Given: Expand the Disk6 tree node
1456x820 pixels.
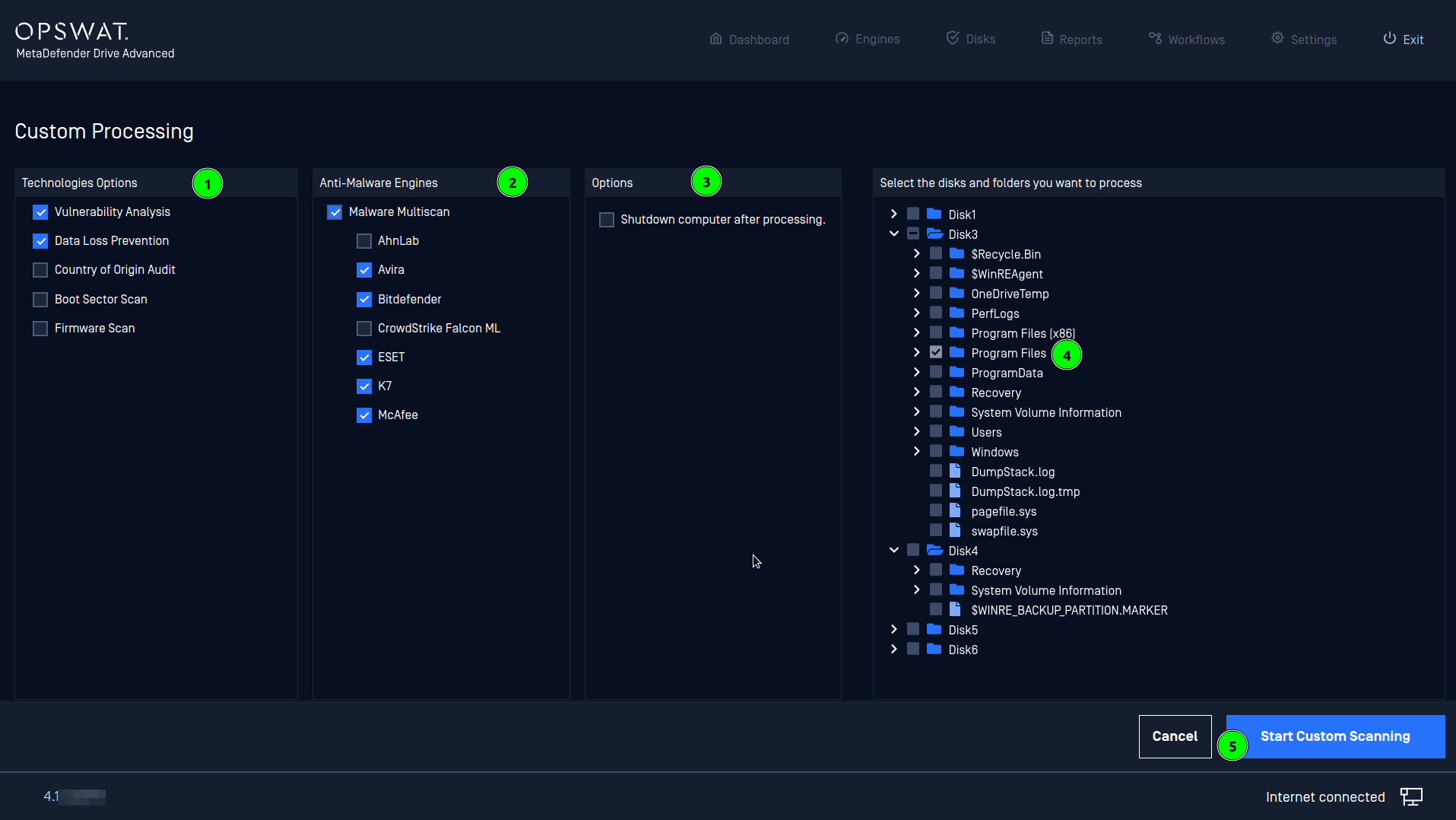Looking at the screenshot, I should click(x=894, y=649).
